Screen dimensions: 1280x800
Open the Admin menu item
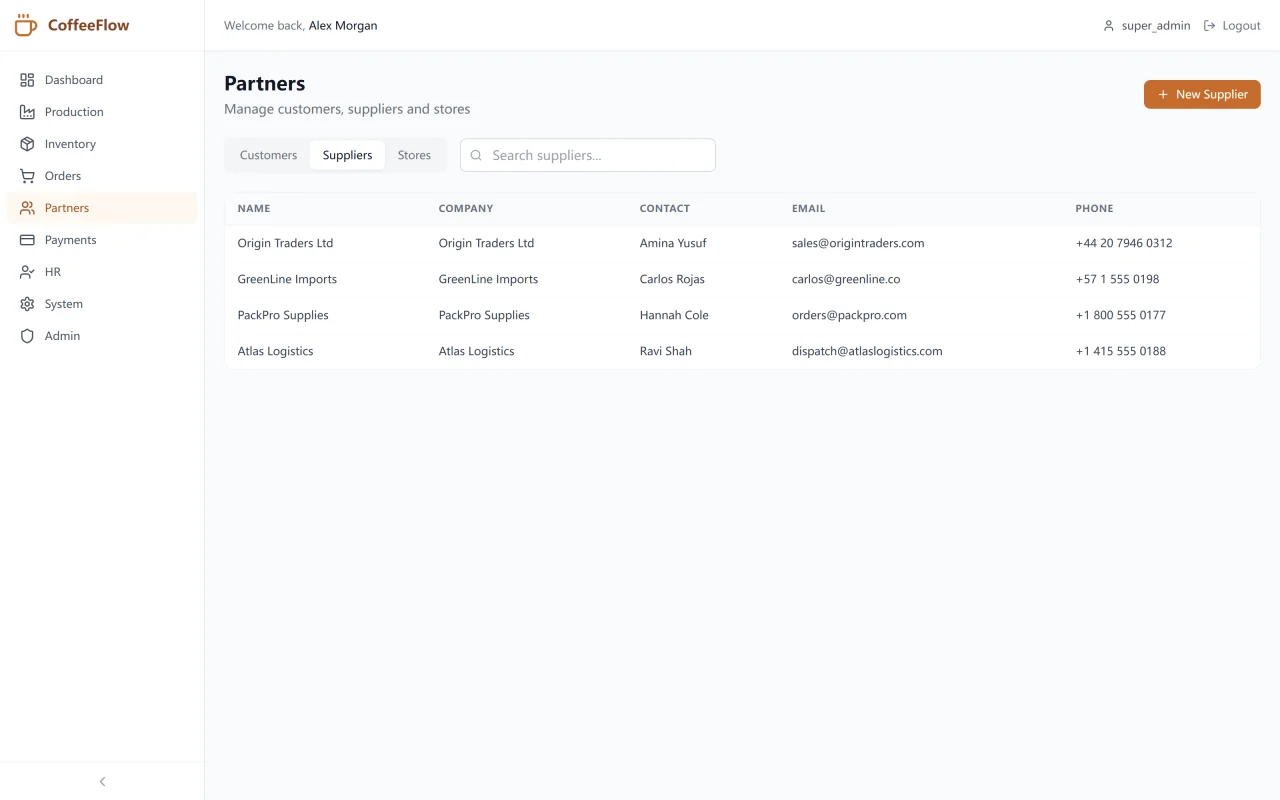(x=102, y=336)
